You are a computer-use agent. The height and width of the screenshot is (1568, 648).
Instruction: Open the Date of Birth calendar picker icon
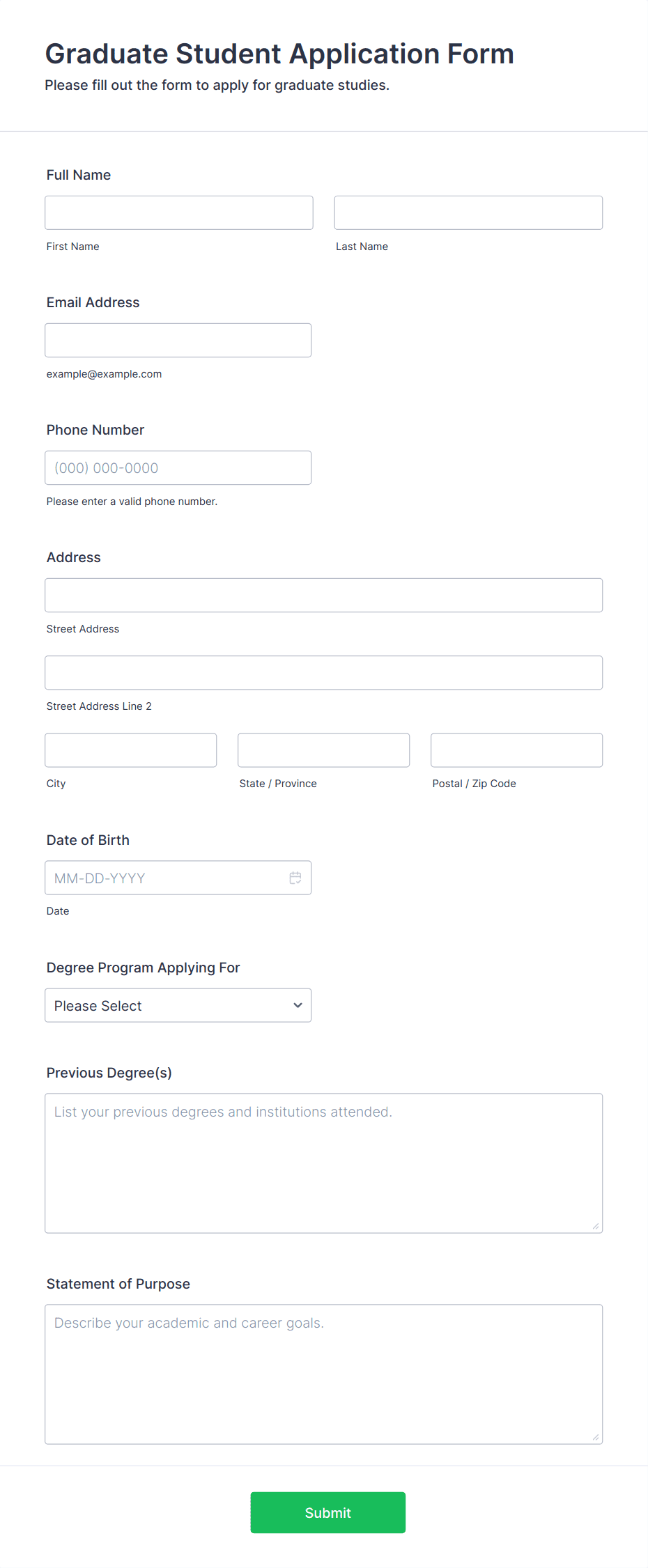click(295, 878)
